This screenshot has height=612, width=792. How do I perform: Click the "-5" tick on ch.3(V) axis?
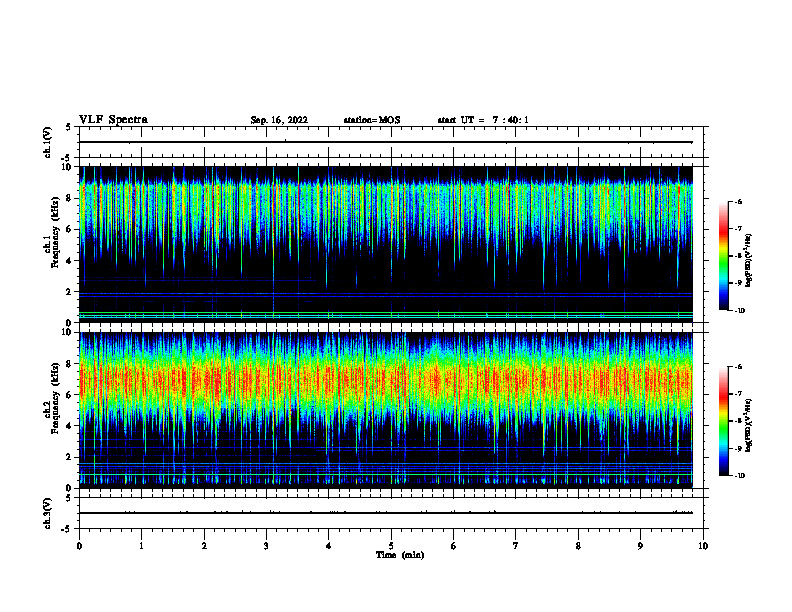(66, 529)
